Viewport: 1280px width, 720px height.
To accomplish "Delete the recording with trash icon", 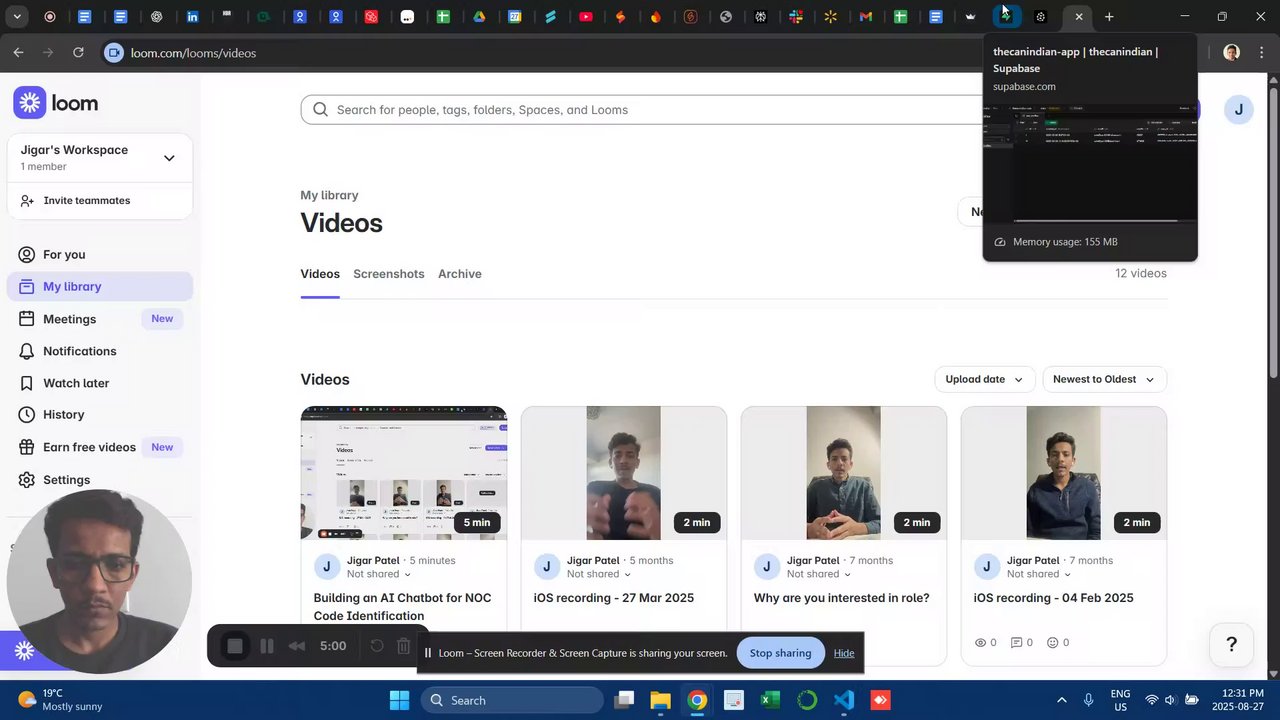I will (x=404, y=646).
